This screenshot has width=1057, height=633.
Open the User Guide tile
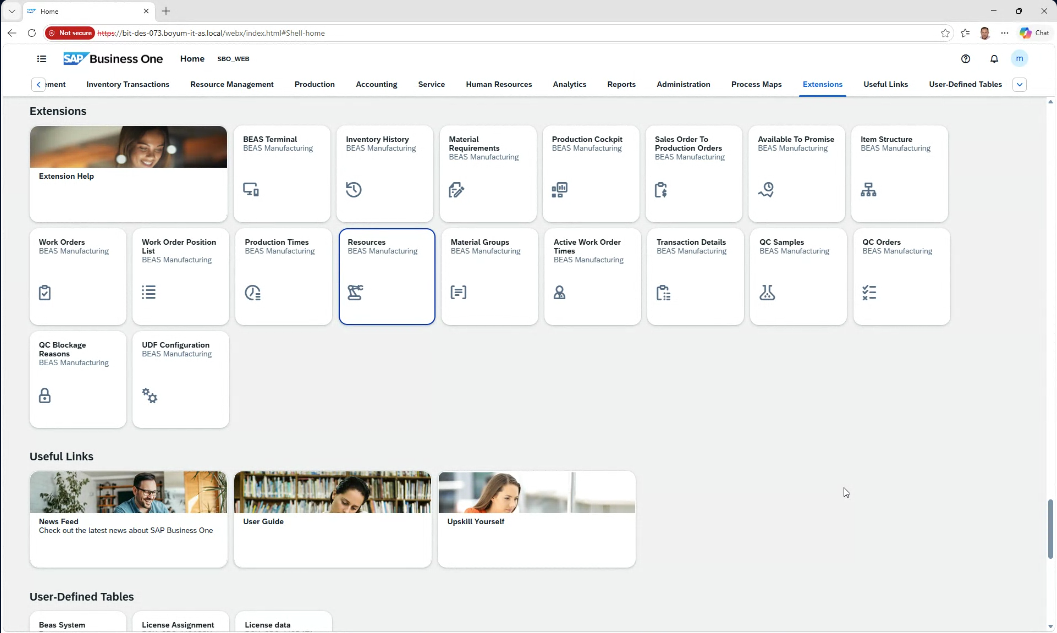pyautogui.click(x=332, y=519)
